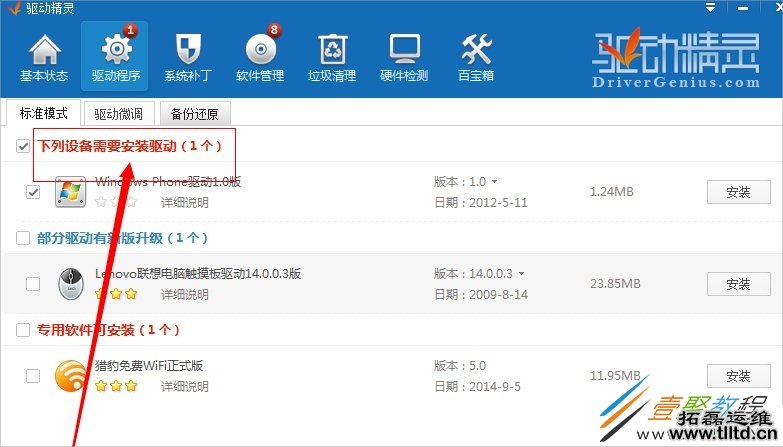Click the 下列设备需要安装驱动 heading
The width and height of the screenshot is (783, 447).
pyautogui.click(x=129, y=146)
